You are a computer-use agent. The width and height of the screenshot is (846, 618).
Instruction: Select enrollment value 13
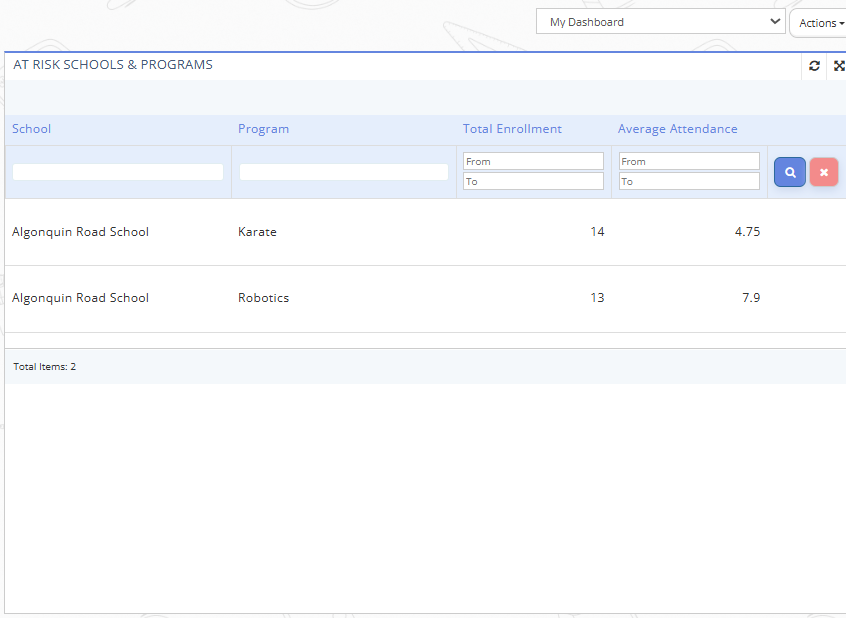click(597, 298)
